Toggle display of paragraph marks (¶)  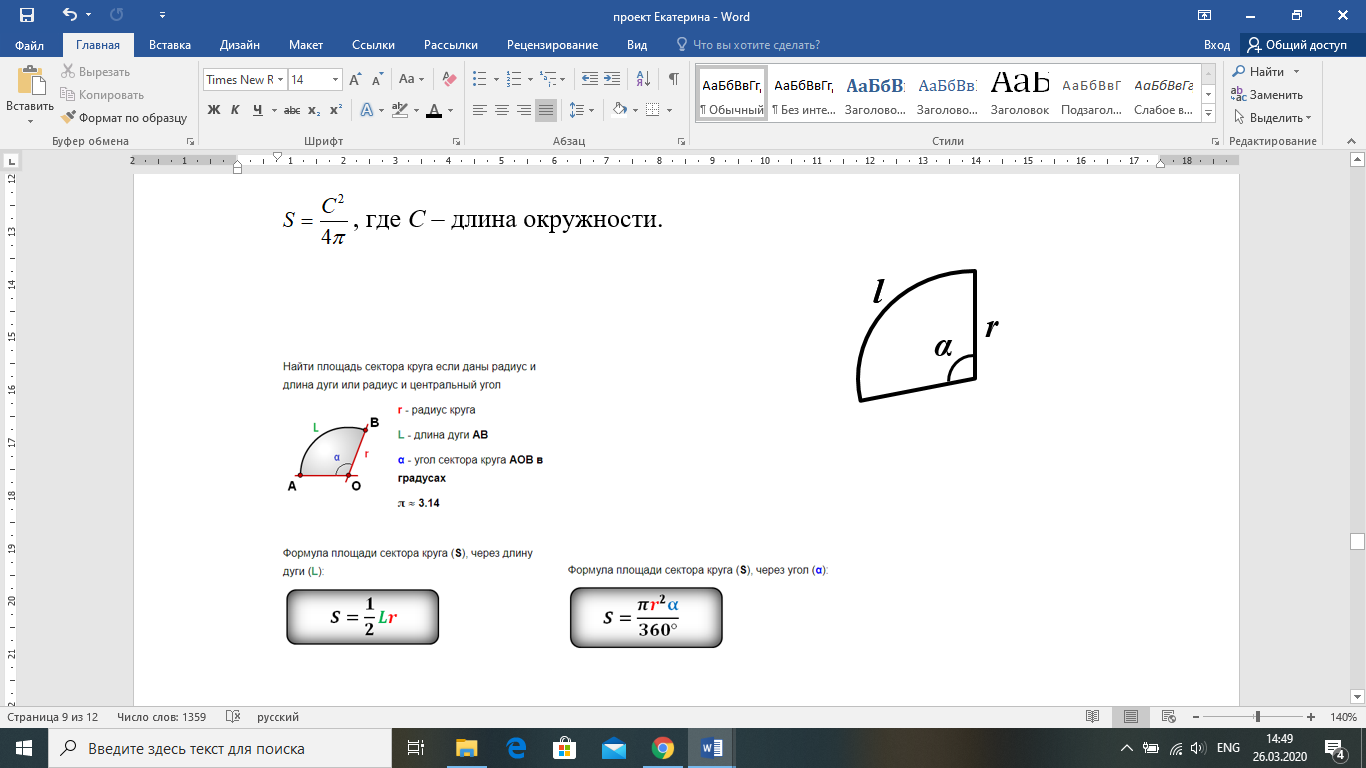point(673,79)
